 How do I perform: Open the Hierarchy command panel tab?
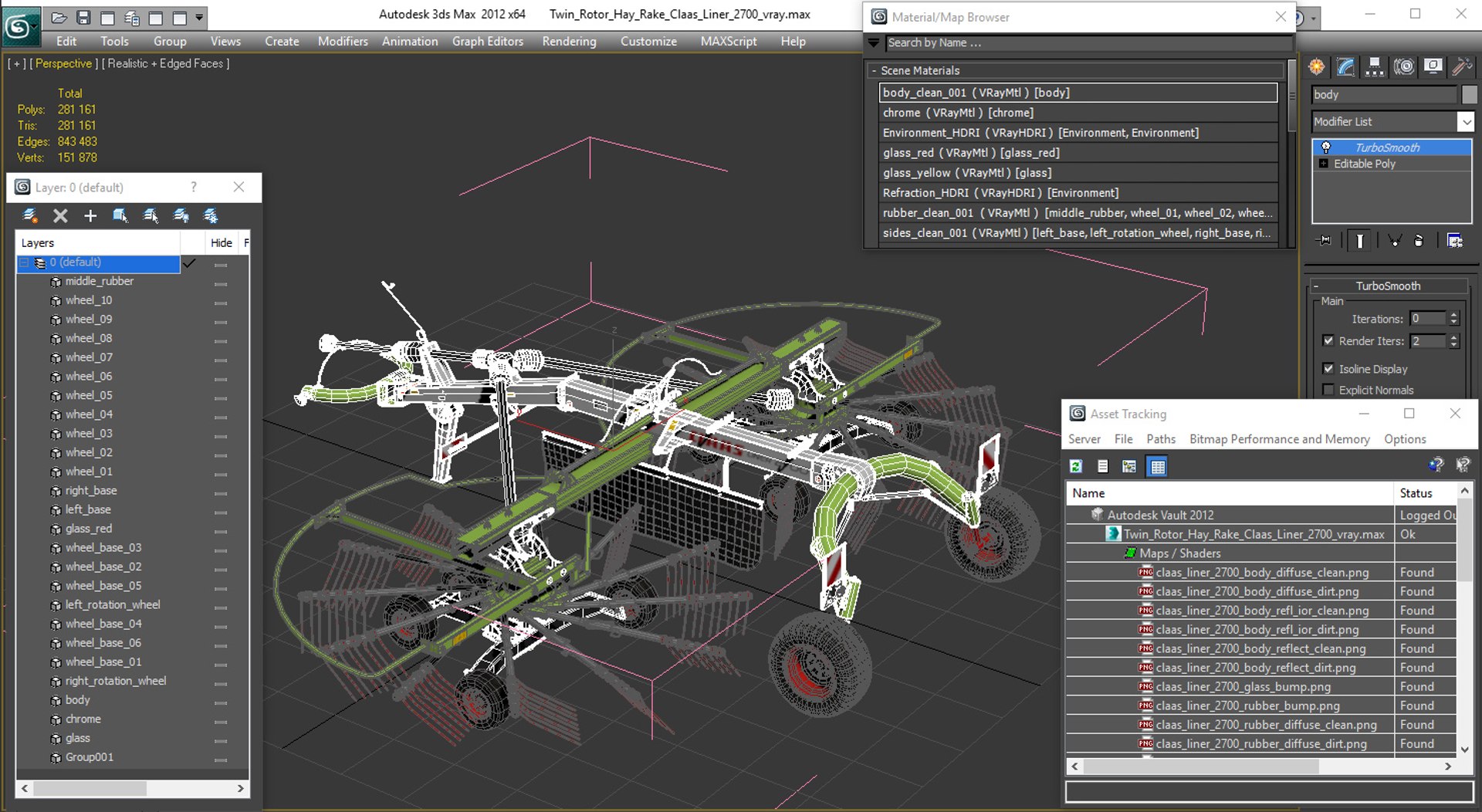[x=1375, y=67]
